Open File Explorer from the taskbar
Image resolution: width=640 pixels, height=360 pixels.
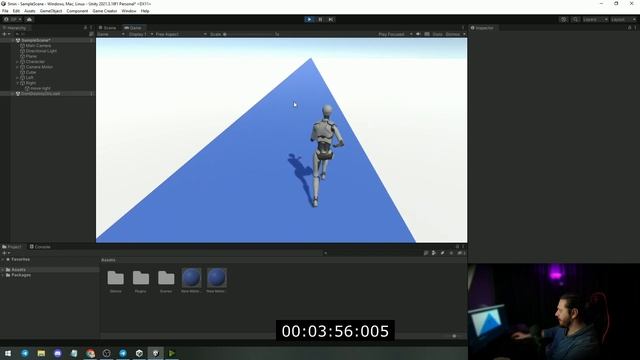click(x=41, y=353)
